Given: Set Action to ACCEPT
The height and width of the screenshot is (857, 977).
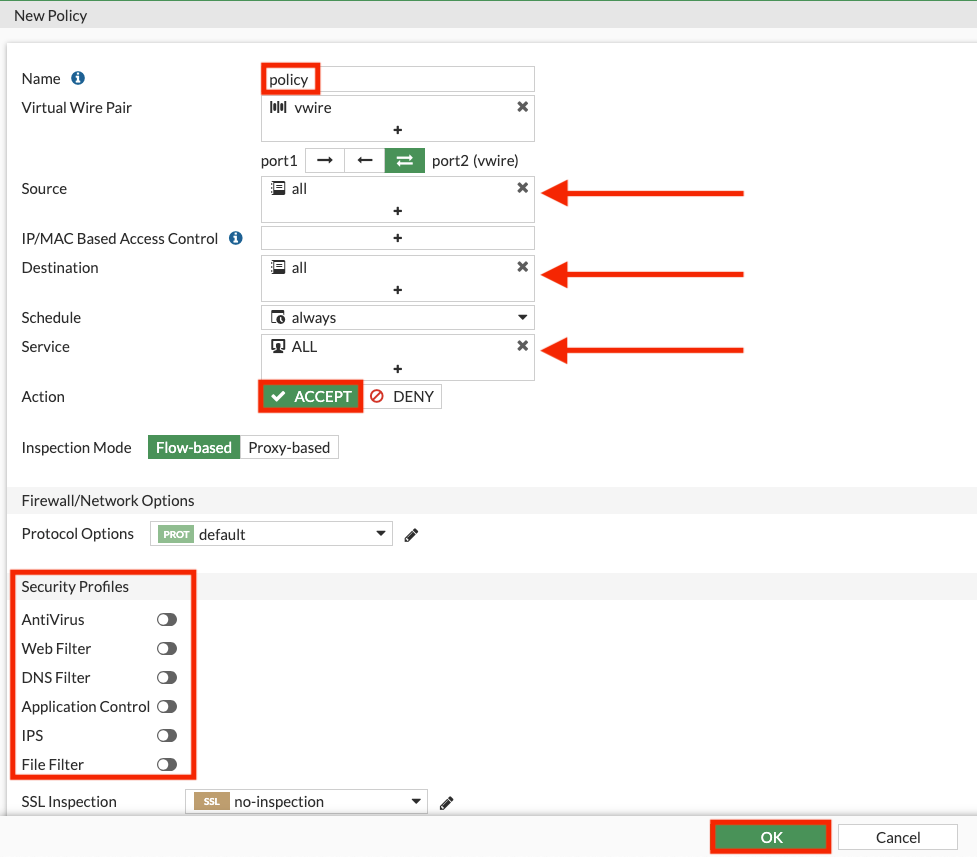Looking at the screenshot, I should (312, 396).
